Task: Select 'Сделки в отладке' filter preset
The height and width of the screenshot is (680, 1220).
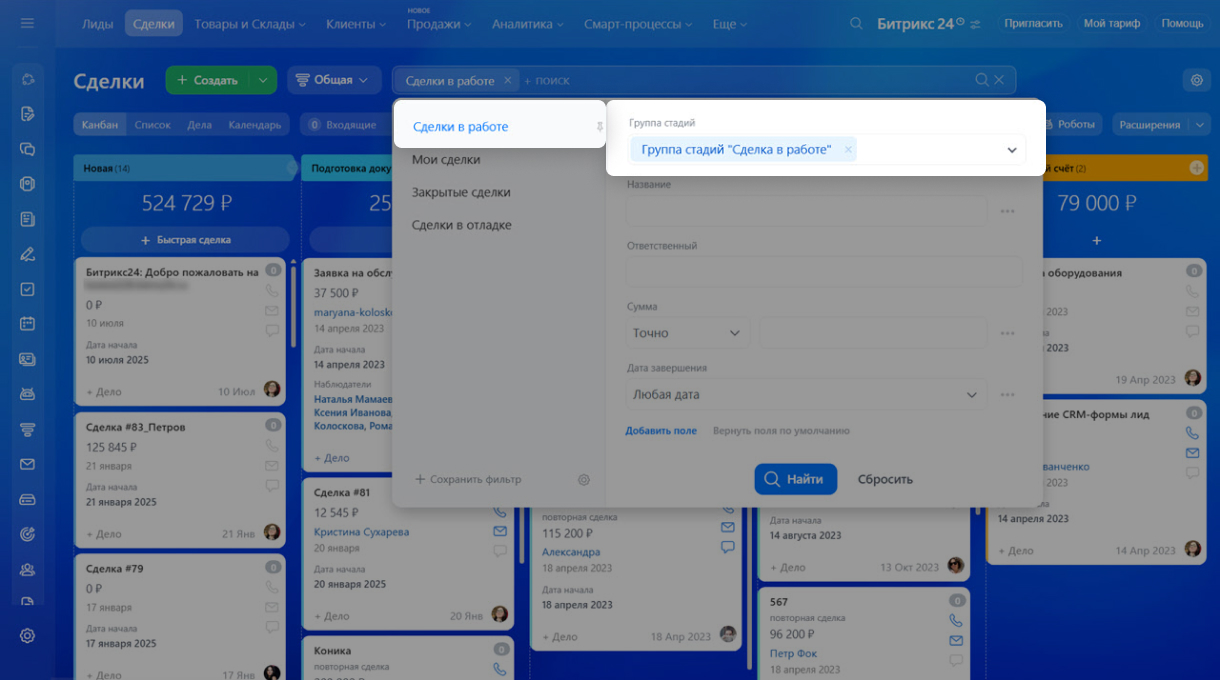Action: click(x=462, y=225)
